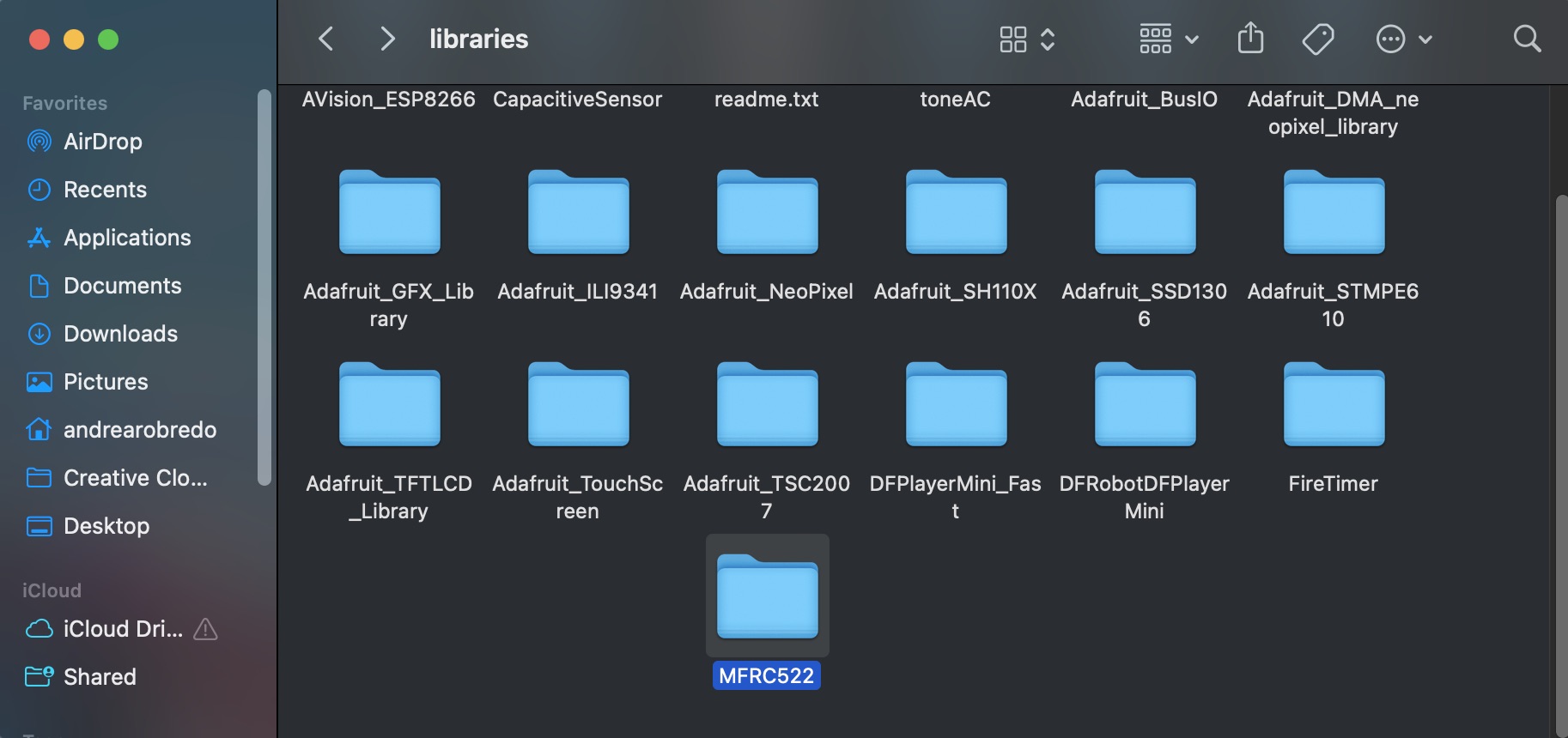
Task: Select the Adafruit_SH110X folder icon
Action: (956, 212)
